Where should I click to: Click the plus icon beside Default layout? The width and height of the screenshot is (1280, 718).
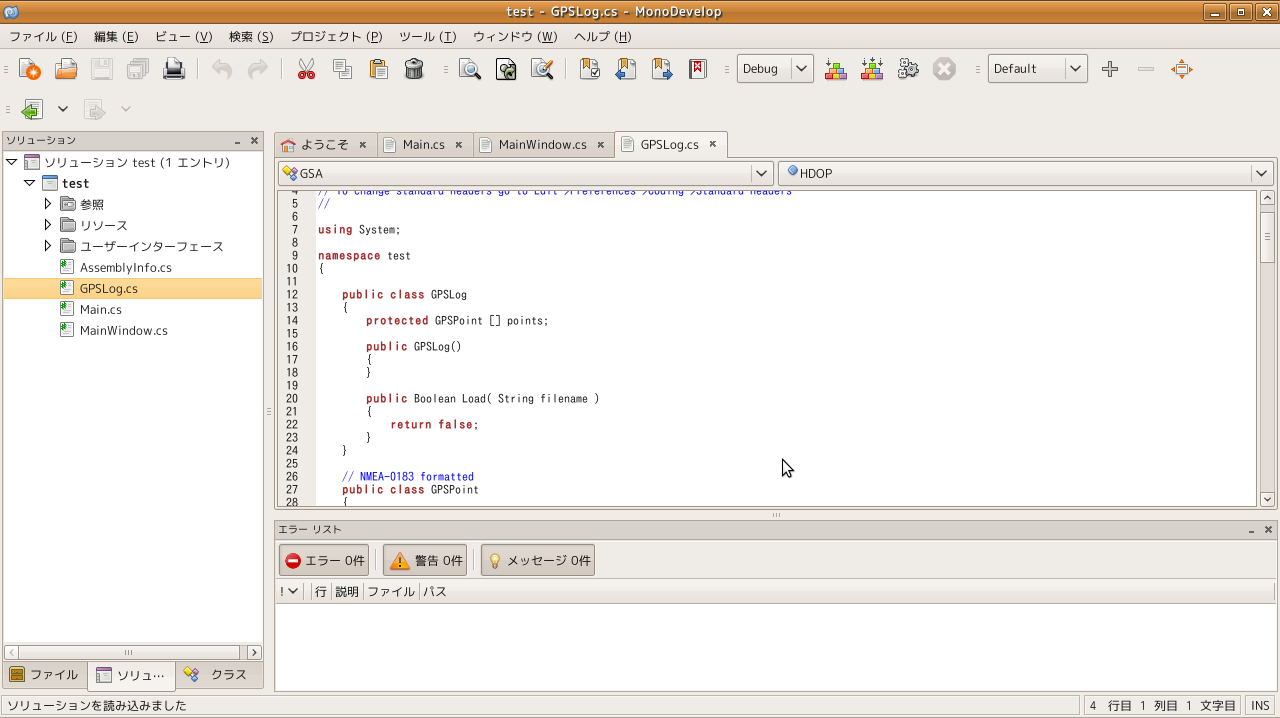point(1110,69)
